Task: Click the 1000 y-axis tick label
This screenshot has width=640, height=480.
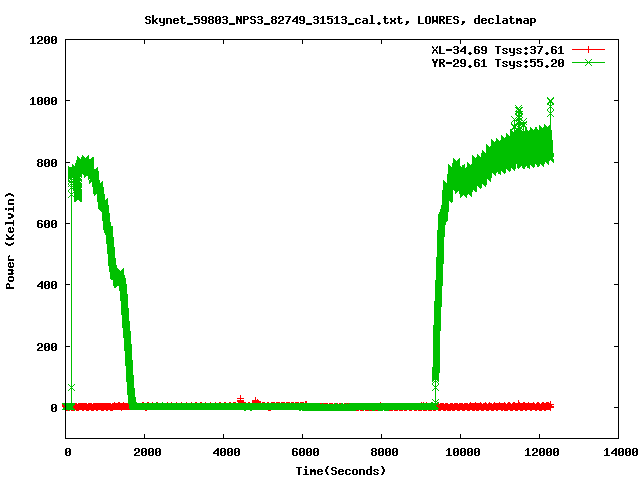Action: tap(43, 101)
